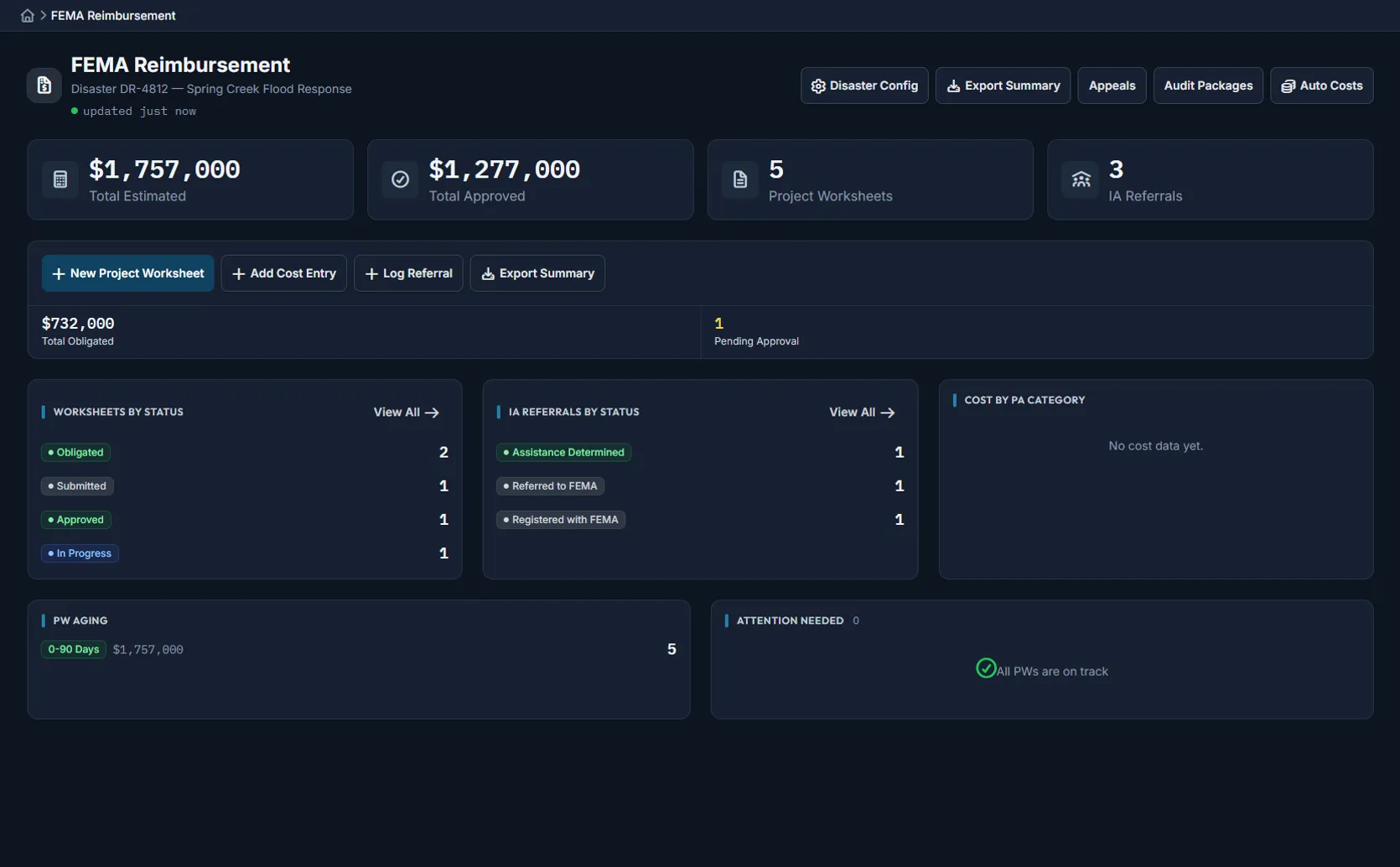Select the In Progress status badge
Image resolution: width=1400 pixels, height=867 pixels.
80,553
